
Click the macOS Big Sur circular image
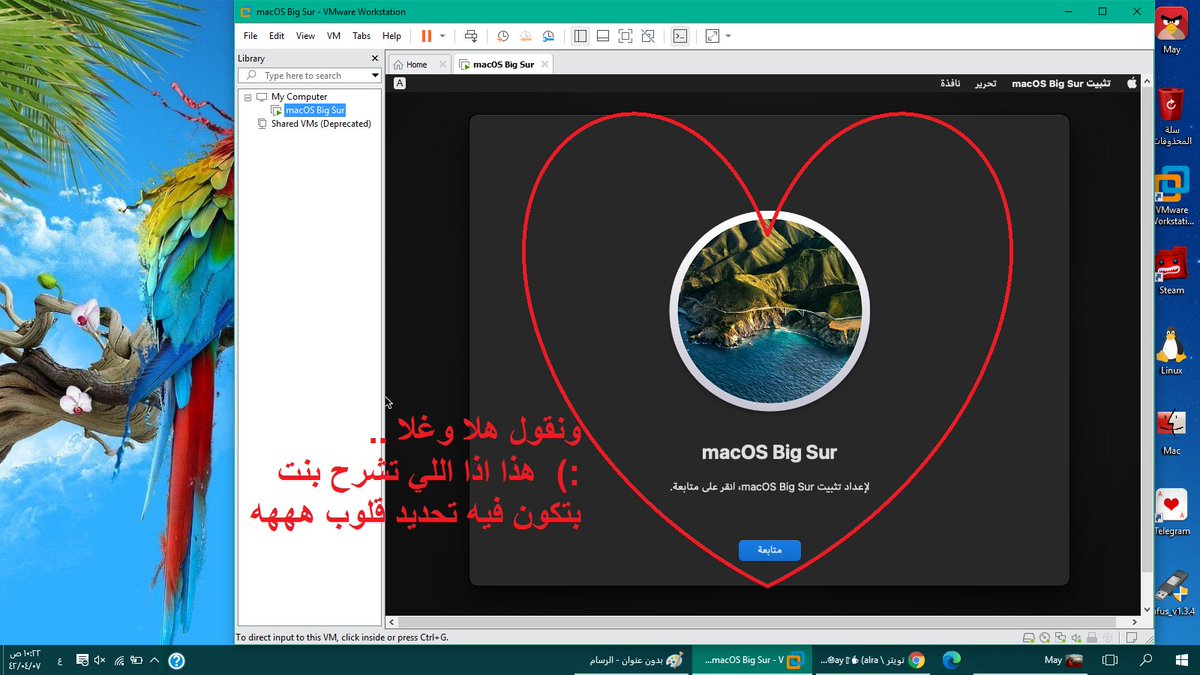click(x=769, y=311)
